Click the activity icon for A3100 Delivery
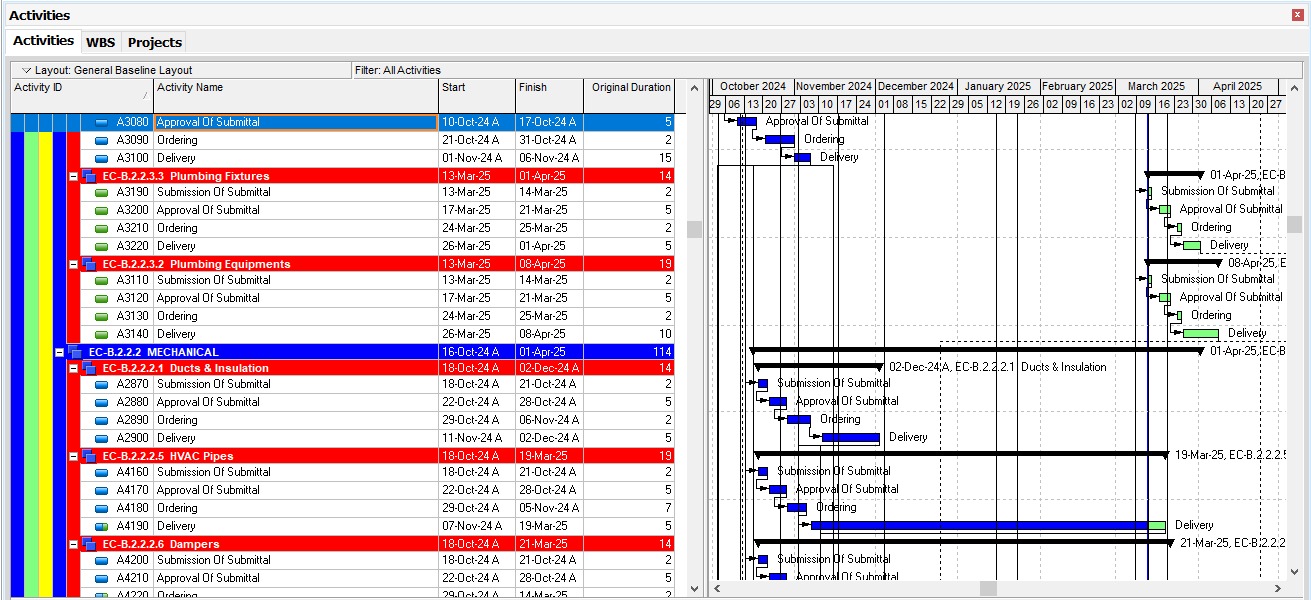Image resolution: width=1311 pixels, height=600 pixels. pyautogui.click(x=101, y=158)
